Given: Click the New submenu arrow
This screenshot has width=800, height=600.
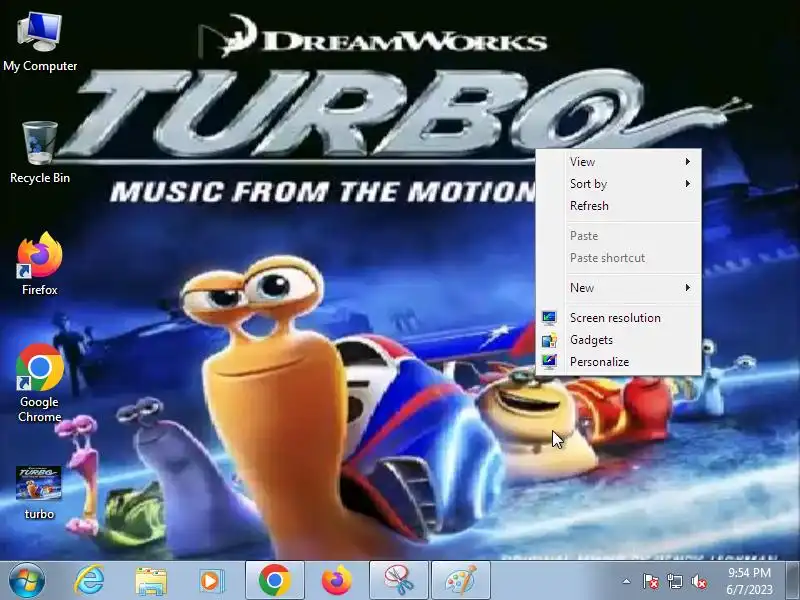Looking at the screenshot, I should coord(688,288).
